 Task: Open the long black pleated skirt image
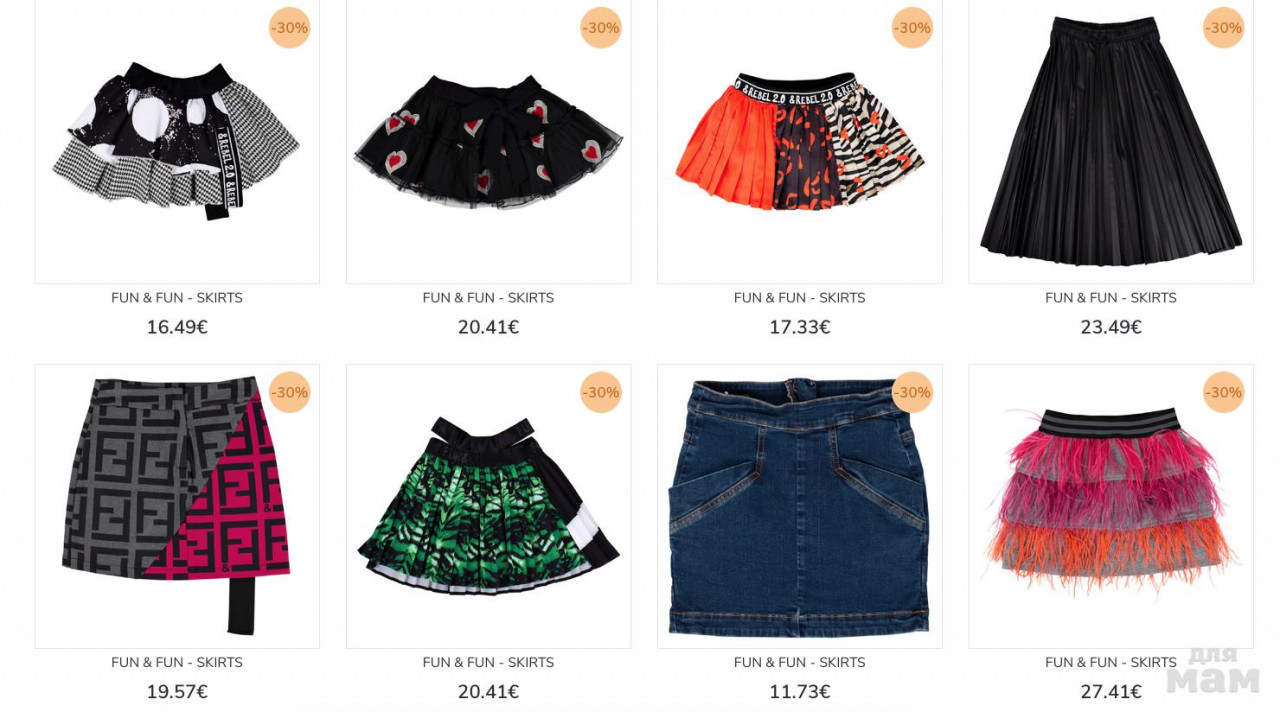click(x=1111, y=141)
